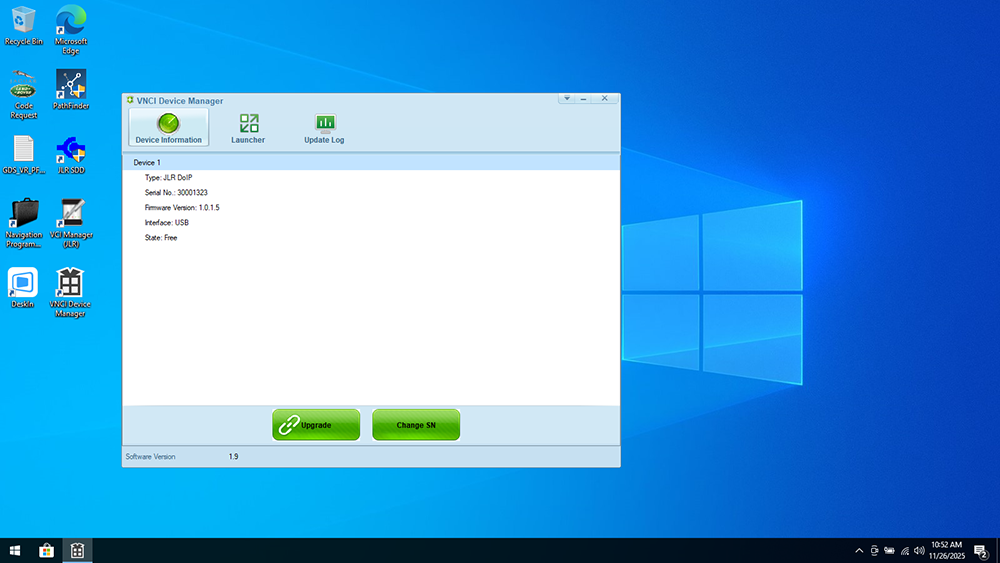1000x563 pixels.
Task: Select the Code Request desktop icon
Action: [23, 92]
